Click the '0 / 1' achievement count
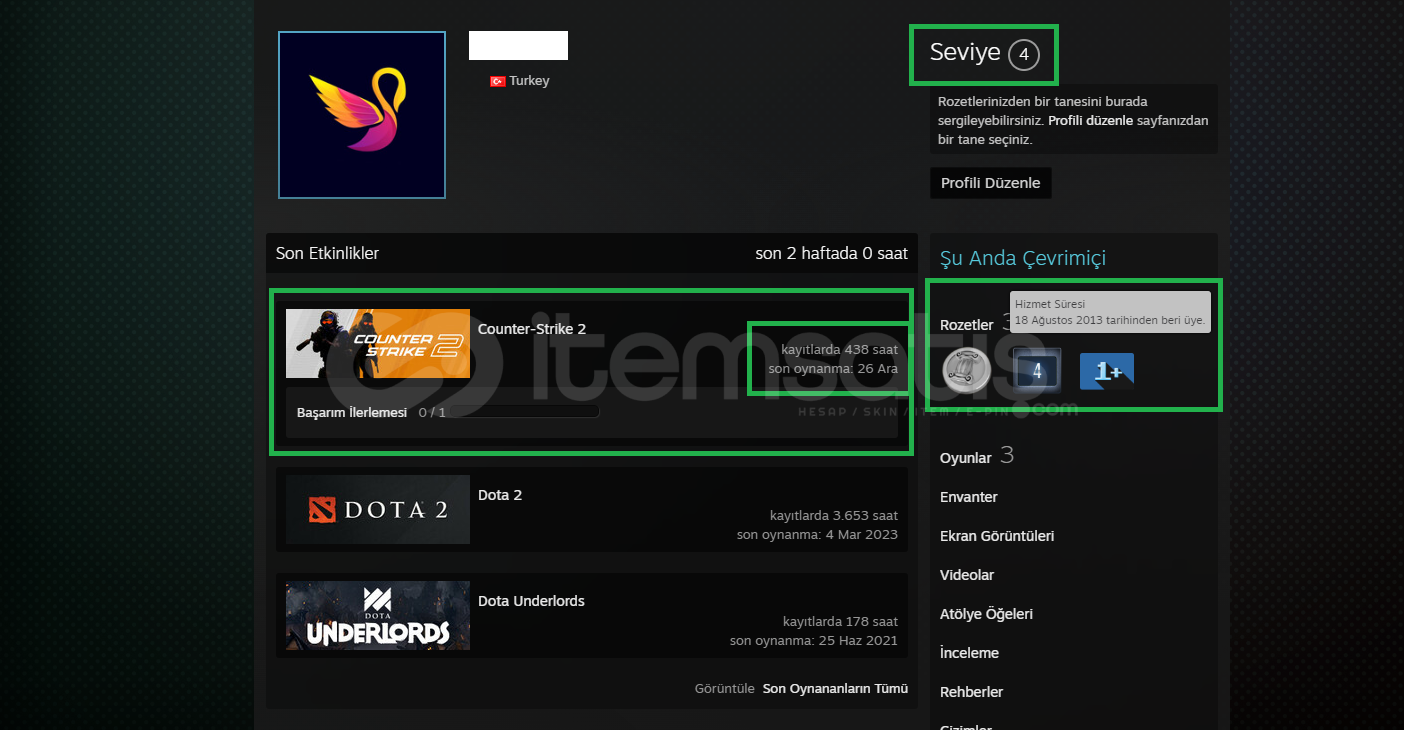 (x=432, y=412)
